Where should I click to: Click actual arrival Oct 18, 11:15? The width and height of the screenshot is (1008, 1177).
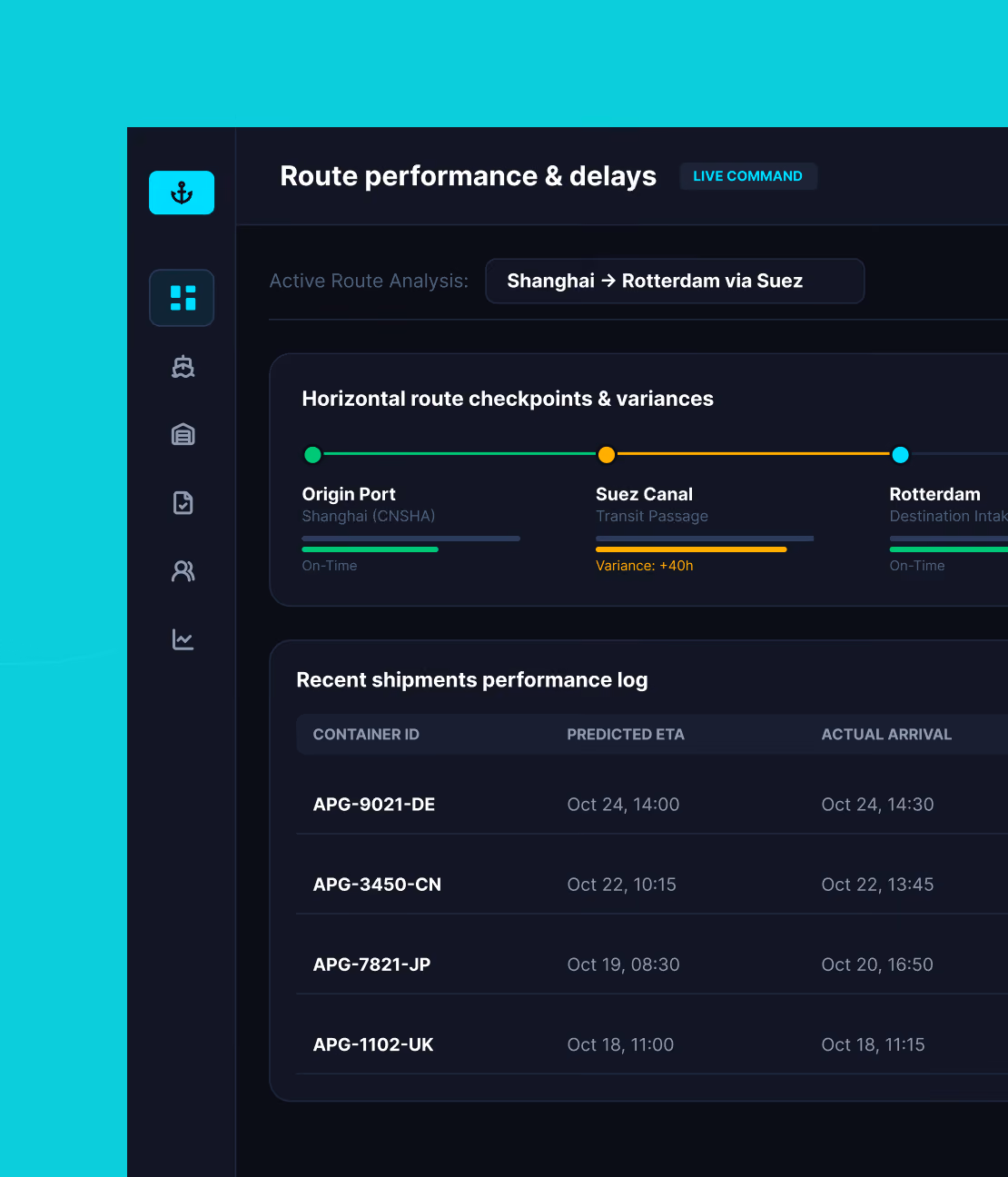pos(873,1044)
